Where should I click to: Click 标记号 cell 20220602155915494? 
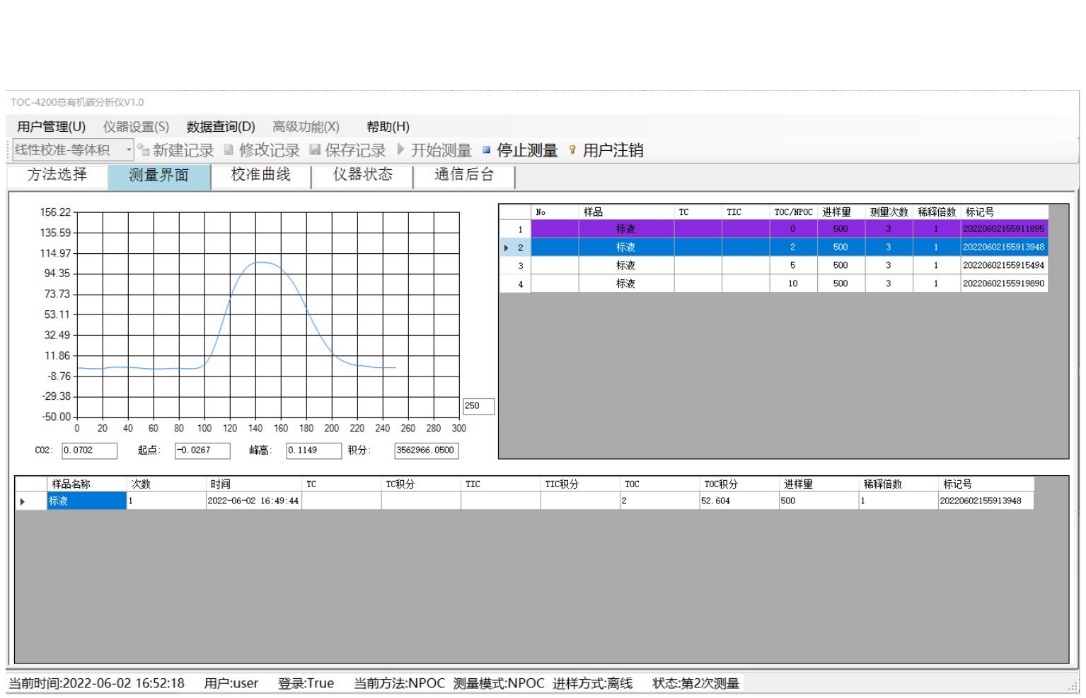coord(1004,265)
